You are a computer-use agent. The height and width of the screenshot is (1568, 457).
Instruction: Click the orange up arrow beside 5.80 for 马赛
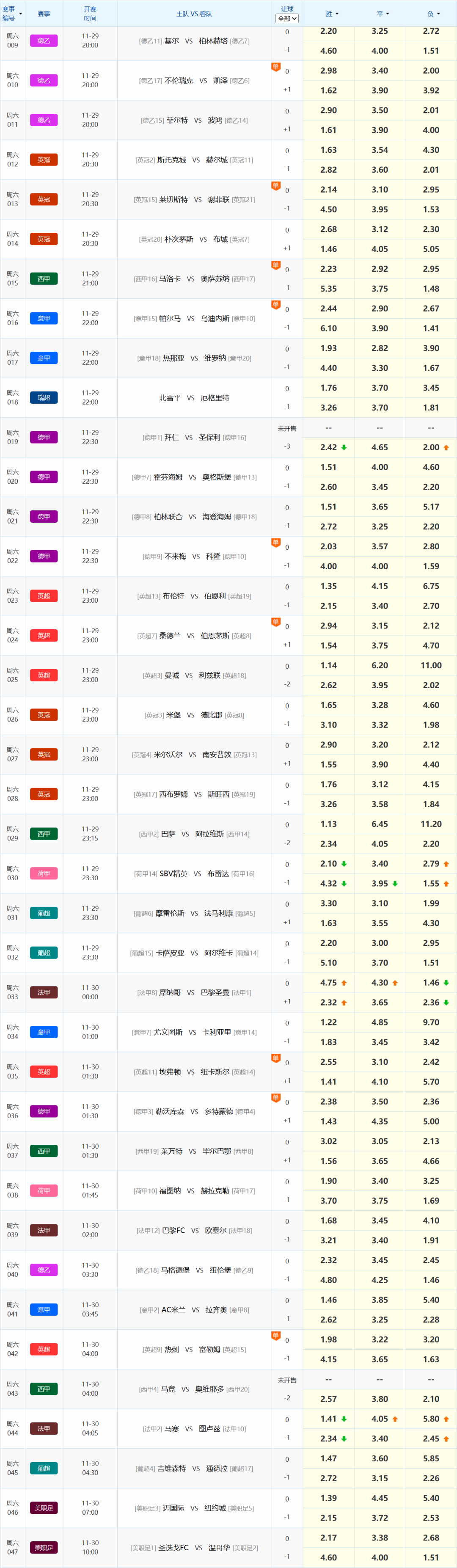(x=446, y=1419)
